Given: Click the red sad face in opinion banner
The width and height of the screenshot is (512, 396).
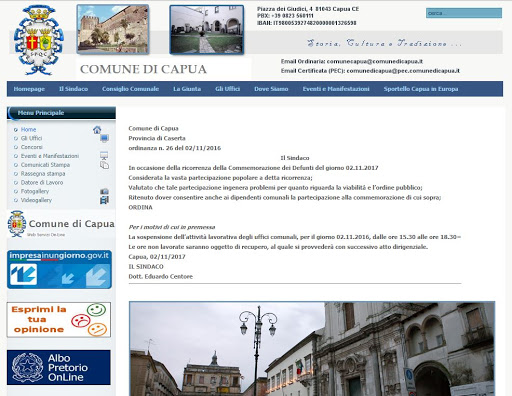Looking at the screenshot, I should pyautogui.click(x=81, y=321).
